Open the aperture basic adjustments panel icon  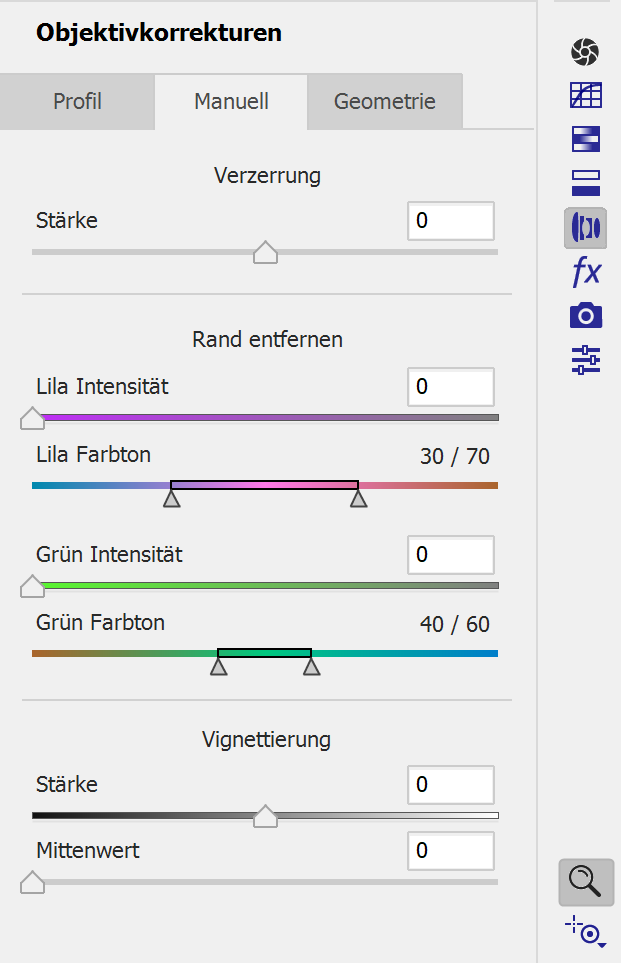585,51
